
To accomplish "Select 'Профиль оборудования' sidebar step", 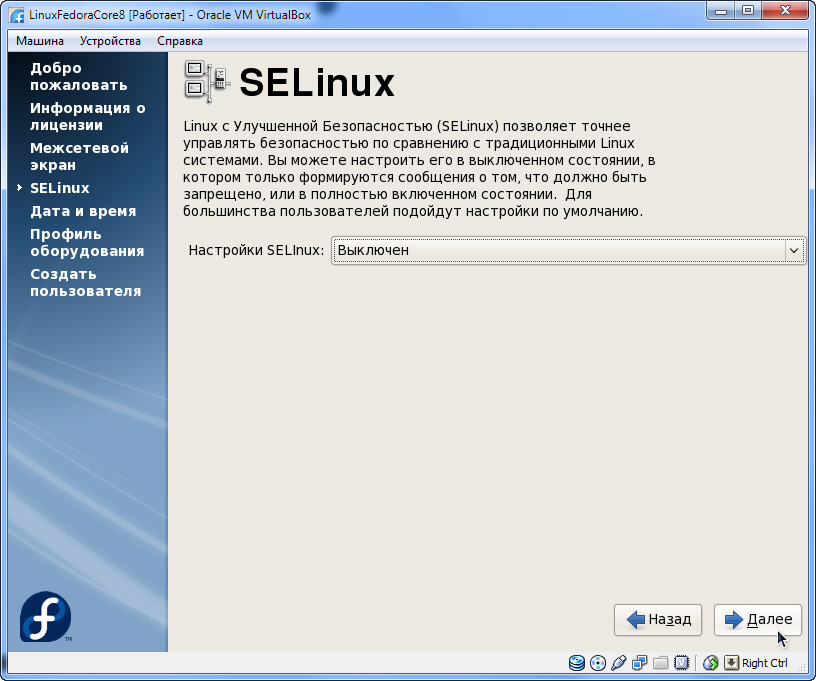I will (87, 242).
